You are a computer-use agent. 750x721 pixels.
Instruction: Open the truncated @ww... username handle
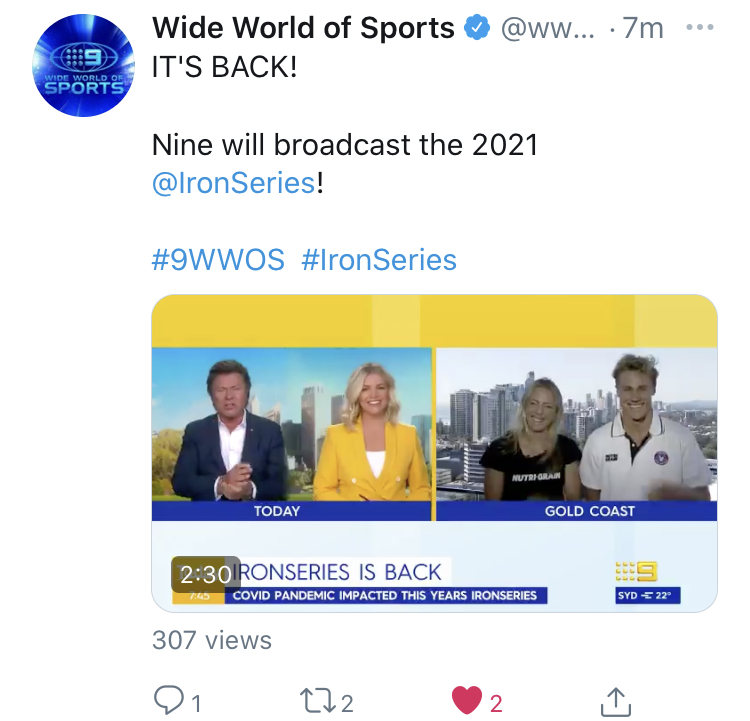point(548,29)
